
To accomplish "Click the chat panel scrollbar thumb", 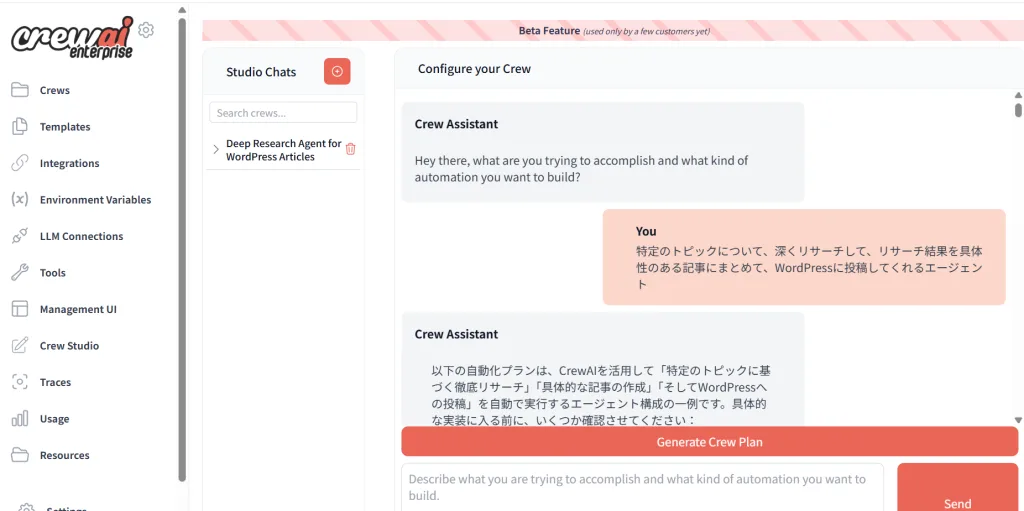I will coord(1018,110).
